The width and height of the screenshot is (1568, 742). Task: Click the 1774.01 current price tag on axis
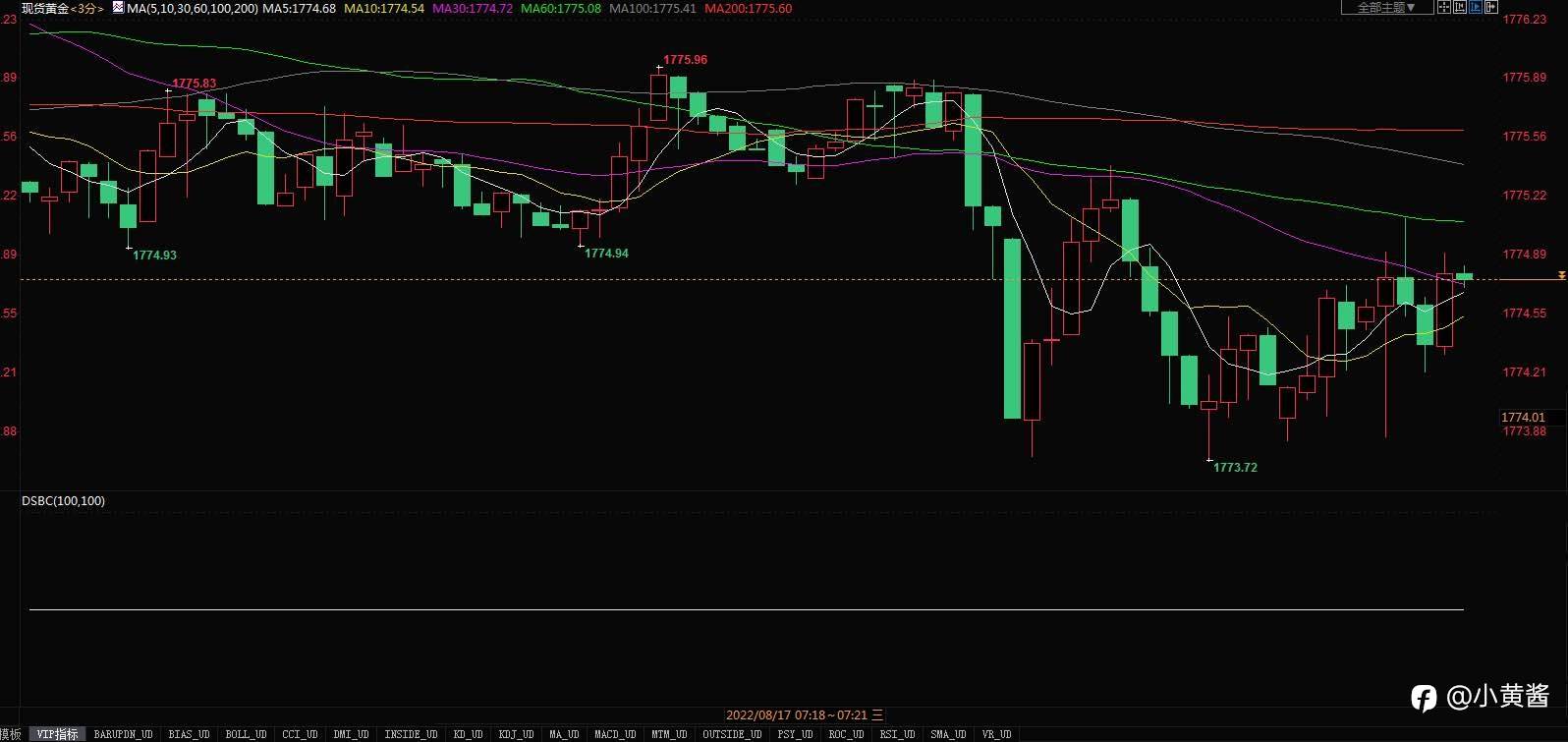tap(1523, 418)
